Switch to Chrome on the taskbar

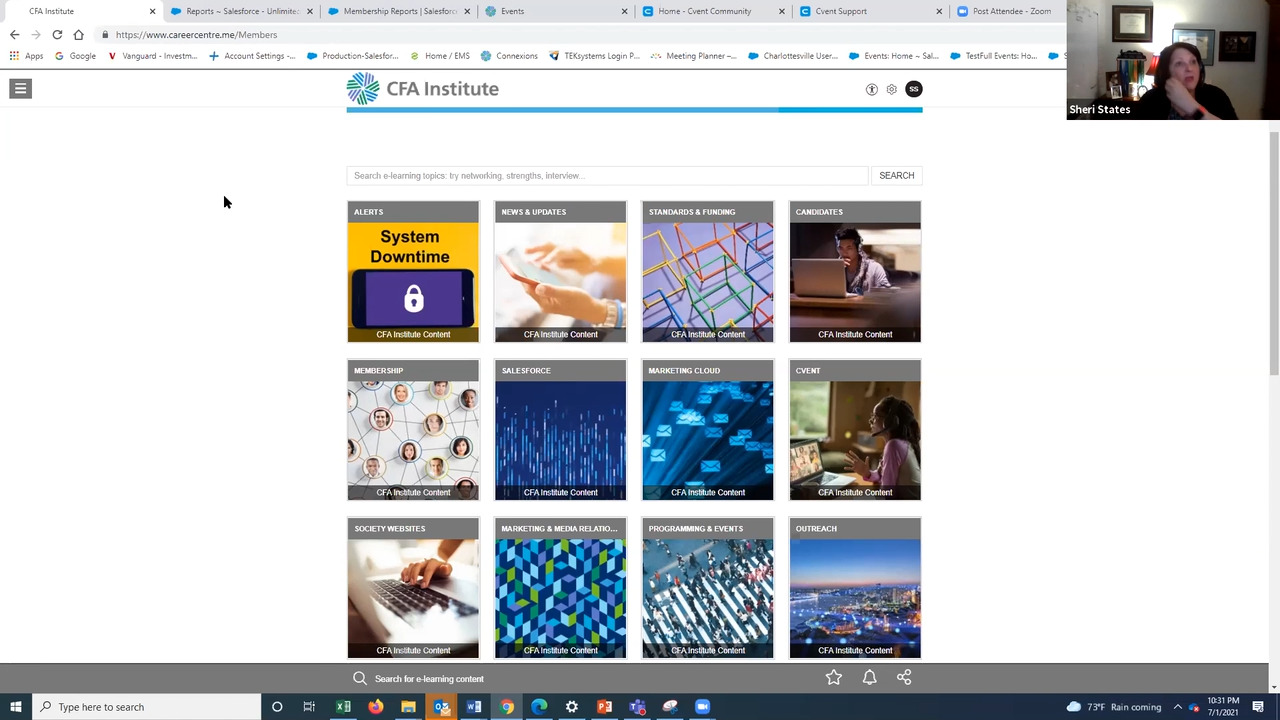507,707
